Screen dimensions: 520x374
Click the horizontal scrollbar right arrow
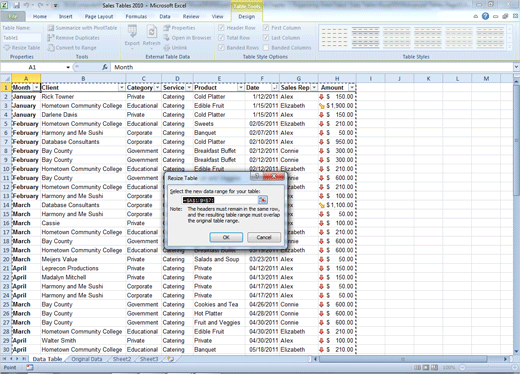[x=505, y=359]
